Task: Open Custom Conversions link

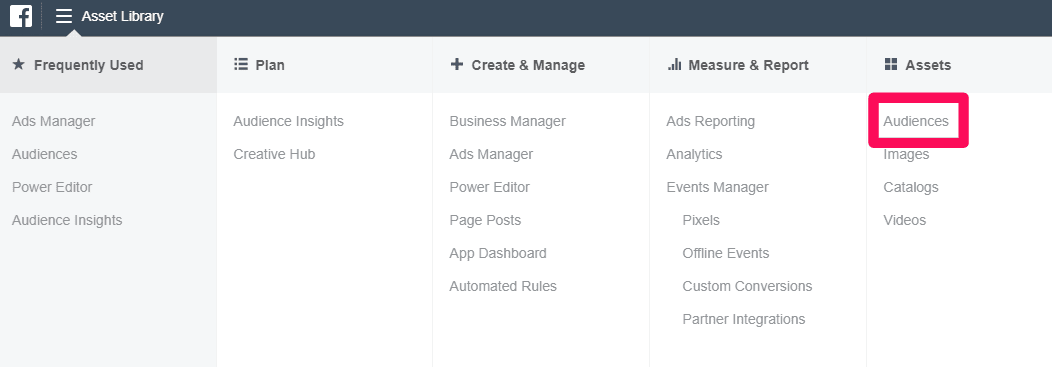Action: coord(747,286)
